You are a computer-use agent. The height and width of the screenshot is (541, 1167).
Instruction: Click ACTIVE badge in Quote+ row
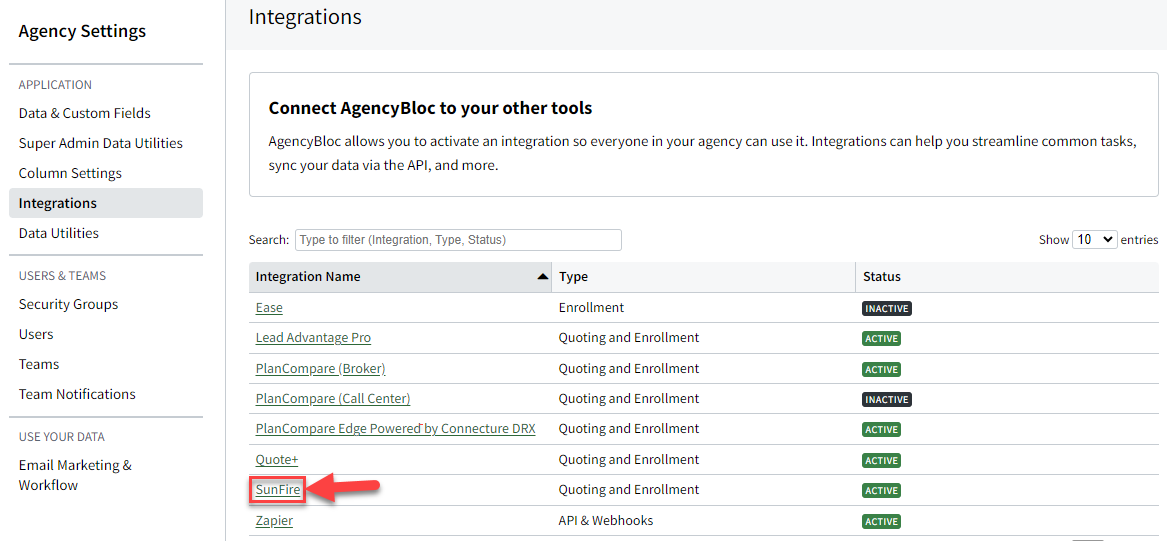click(881, 460)
